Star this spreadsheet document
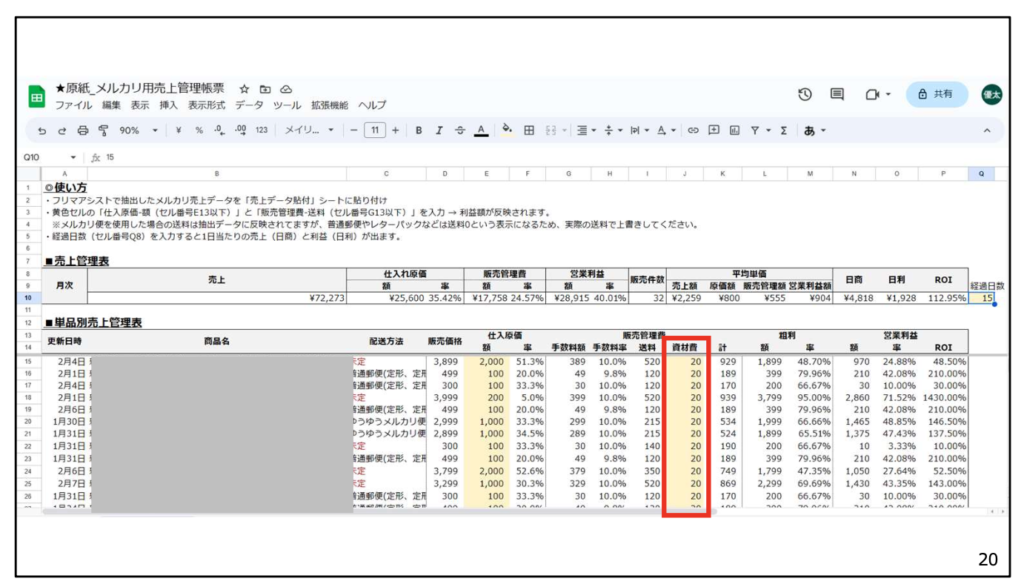1024x584 pixels. point(244,89)
